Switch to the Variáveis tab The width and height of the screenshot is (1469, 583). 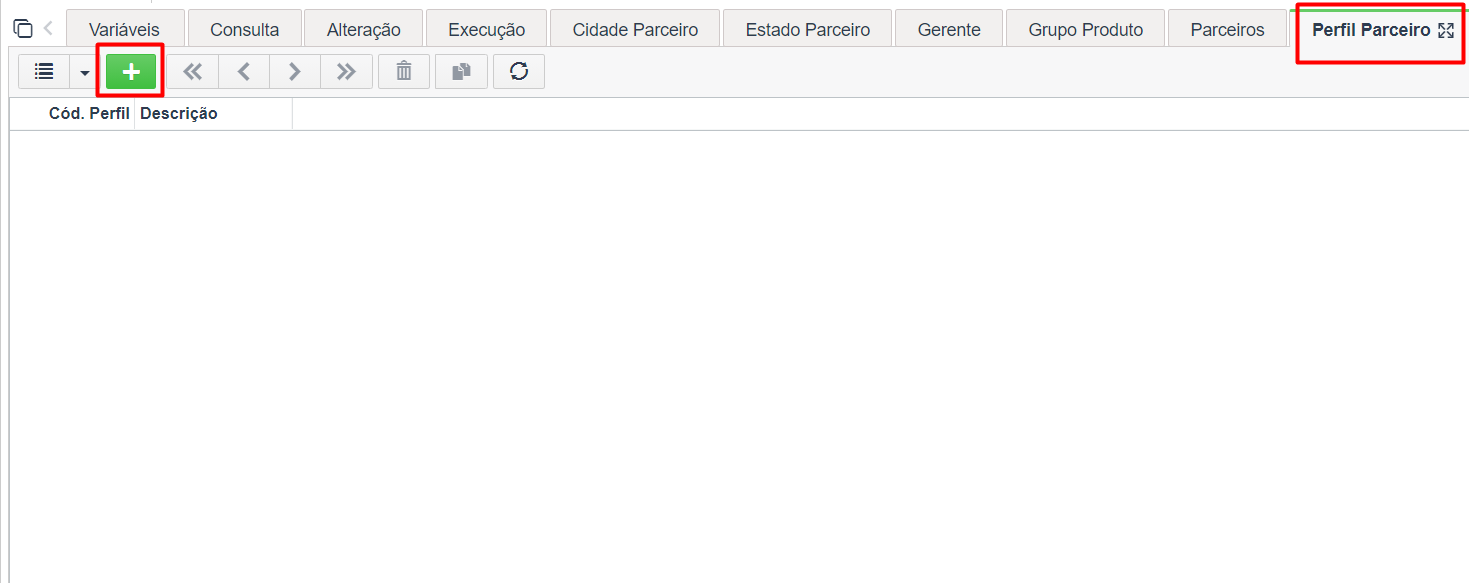124,29
